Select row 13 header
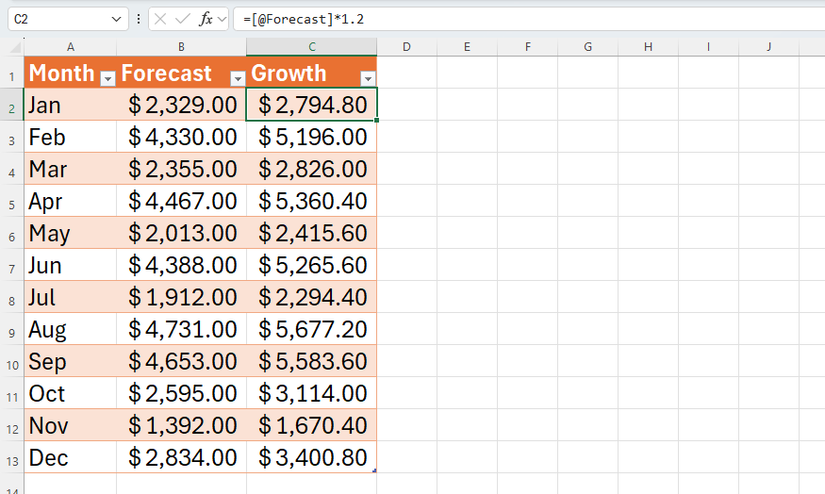 tap(12, 458)
